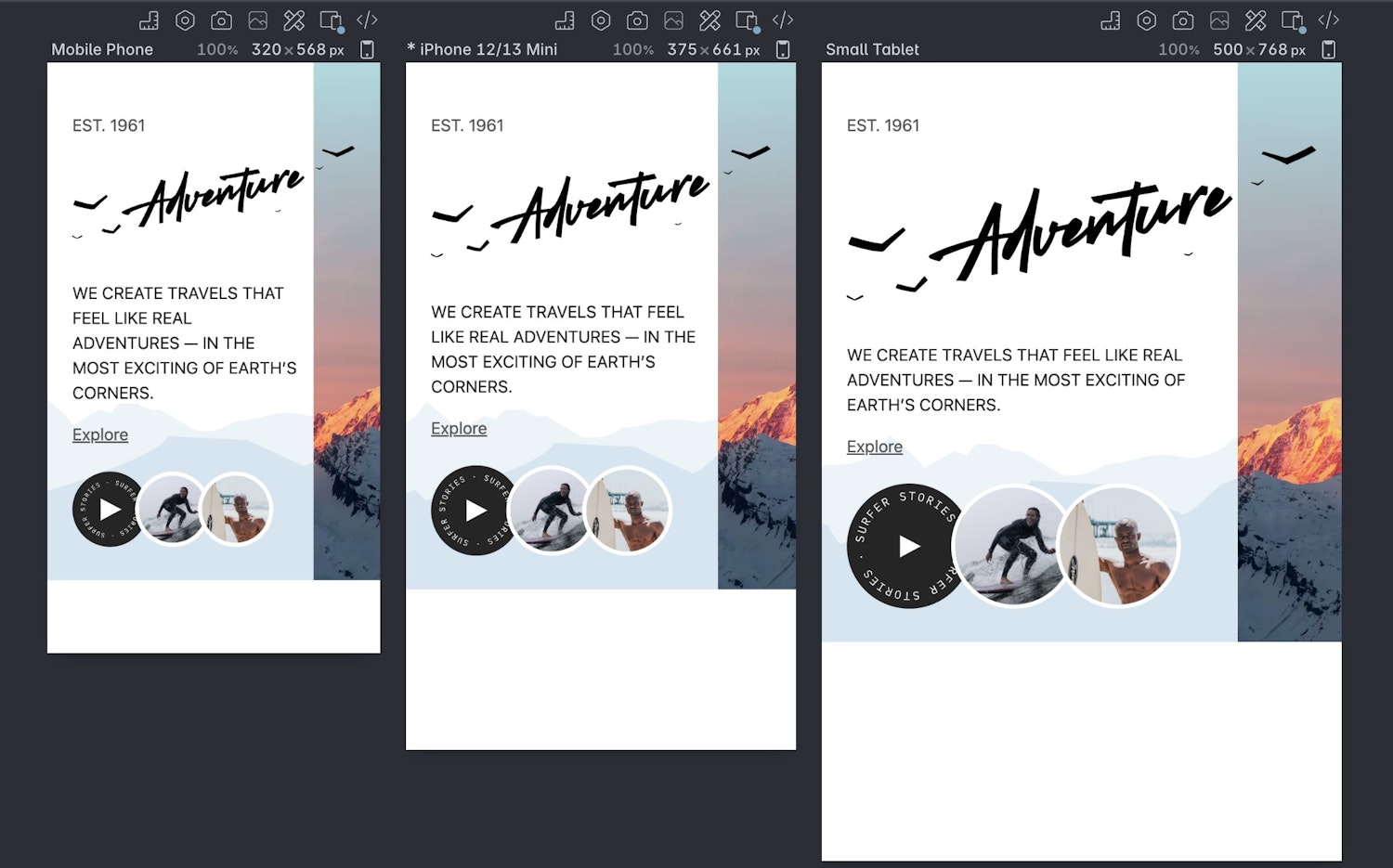This screenshot has width=1393, height=868.
Task: Flip the Small Tablet pane orientation
Action: point(1329,50)
